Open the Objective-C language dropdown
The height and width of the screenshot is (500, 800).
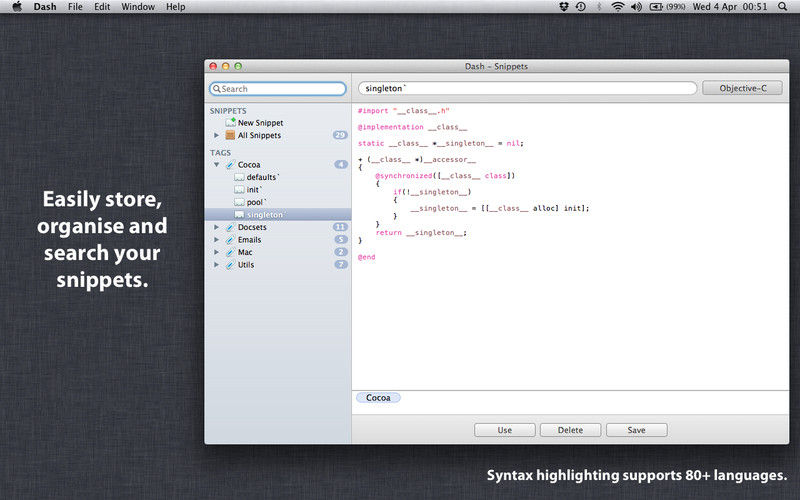[742, 88]
